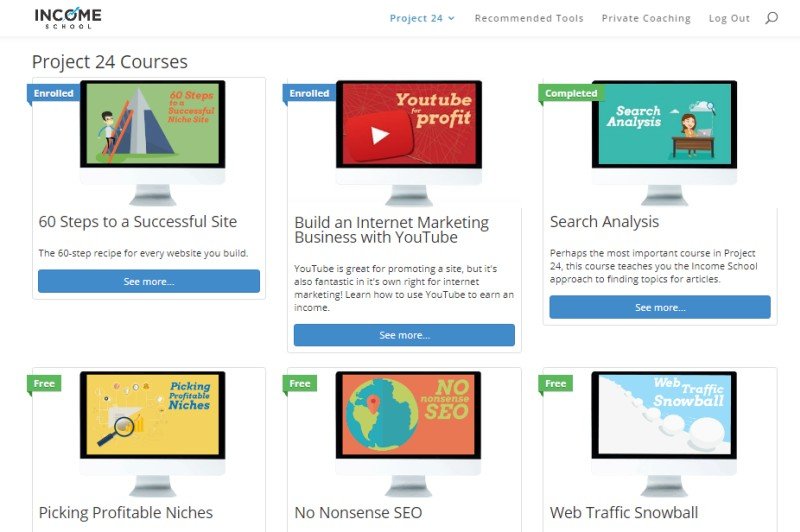Click the Web Traffic Snowball course title
This screenshot has height=532, width=800.
(623, 513)
